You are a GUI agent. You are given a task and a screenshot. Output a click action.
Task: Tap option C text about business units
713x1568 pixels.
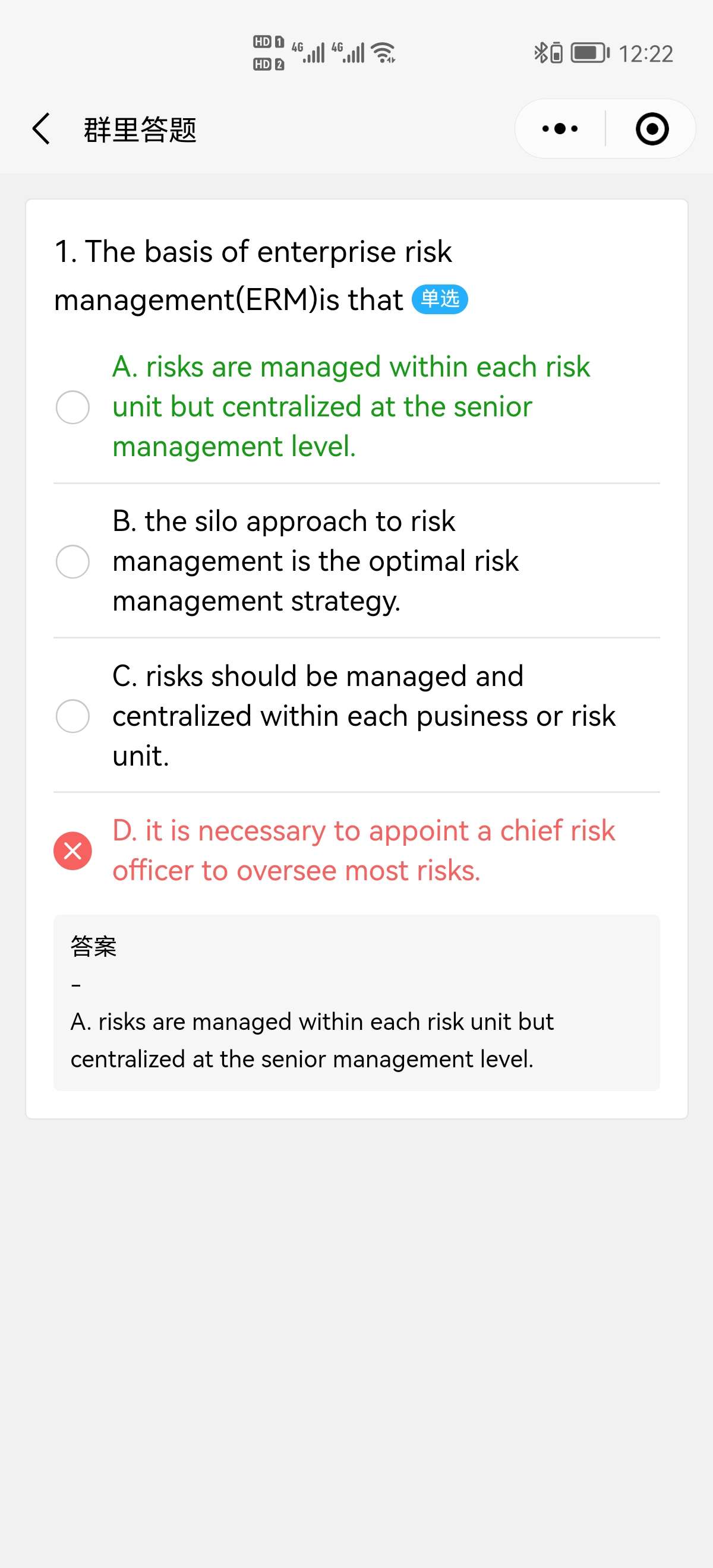[364, 716]
